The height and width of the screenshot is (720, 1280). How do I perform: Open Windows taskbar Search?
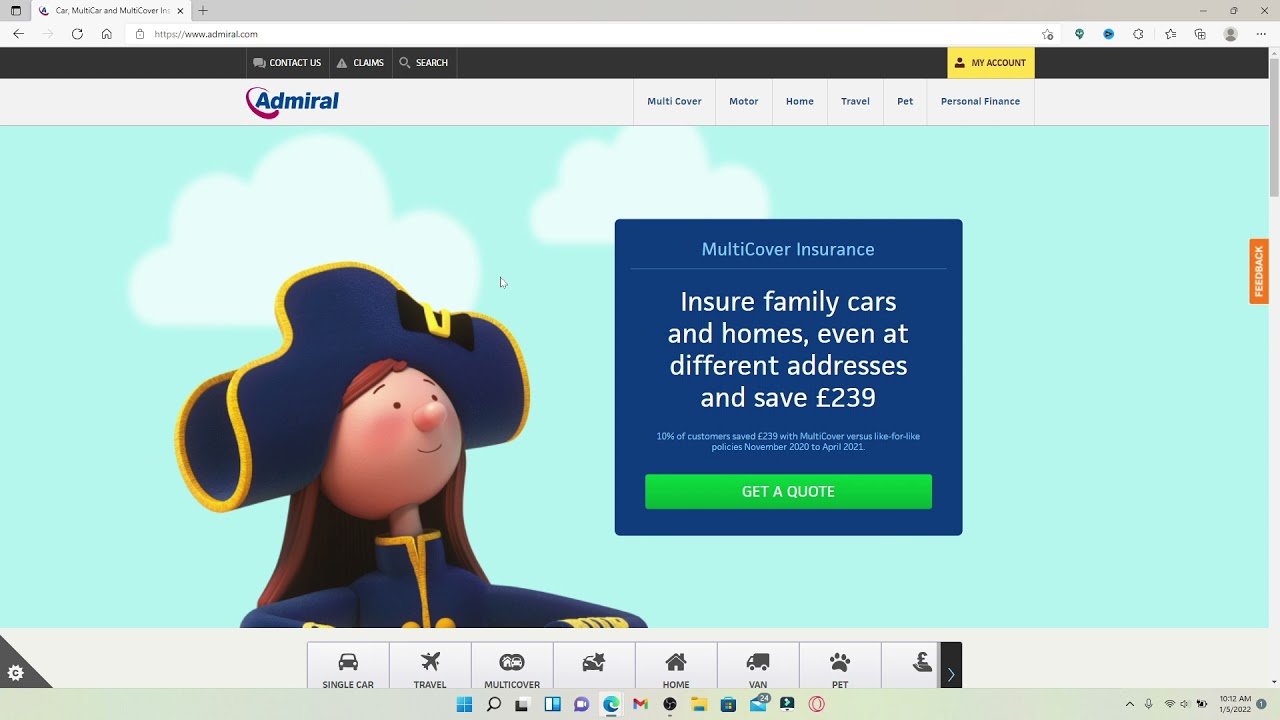pos(493,704)
